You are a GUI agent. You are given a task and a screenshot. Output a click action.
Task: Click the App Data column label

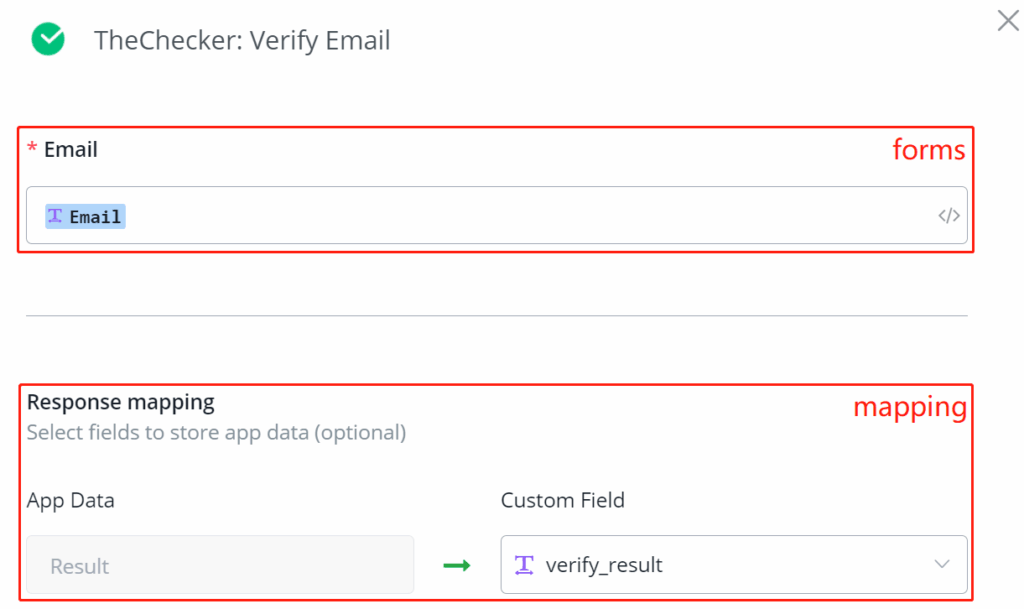(x=71, y=500)
